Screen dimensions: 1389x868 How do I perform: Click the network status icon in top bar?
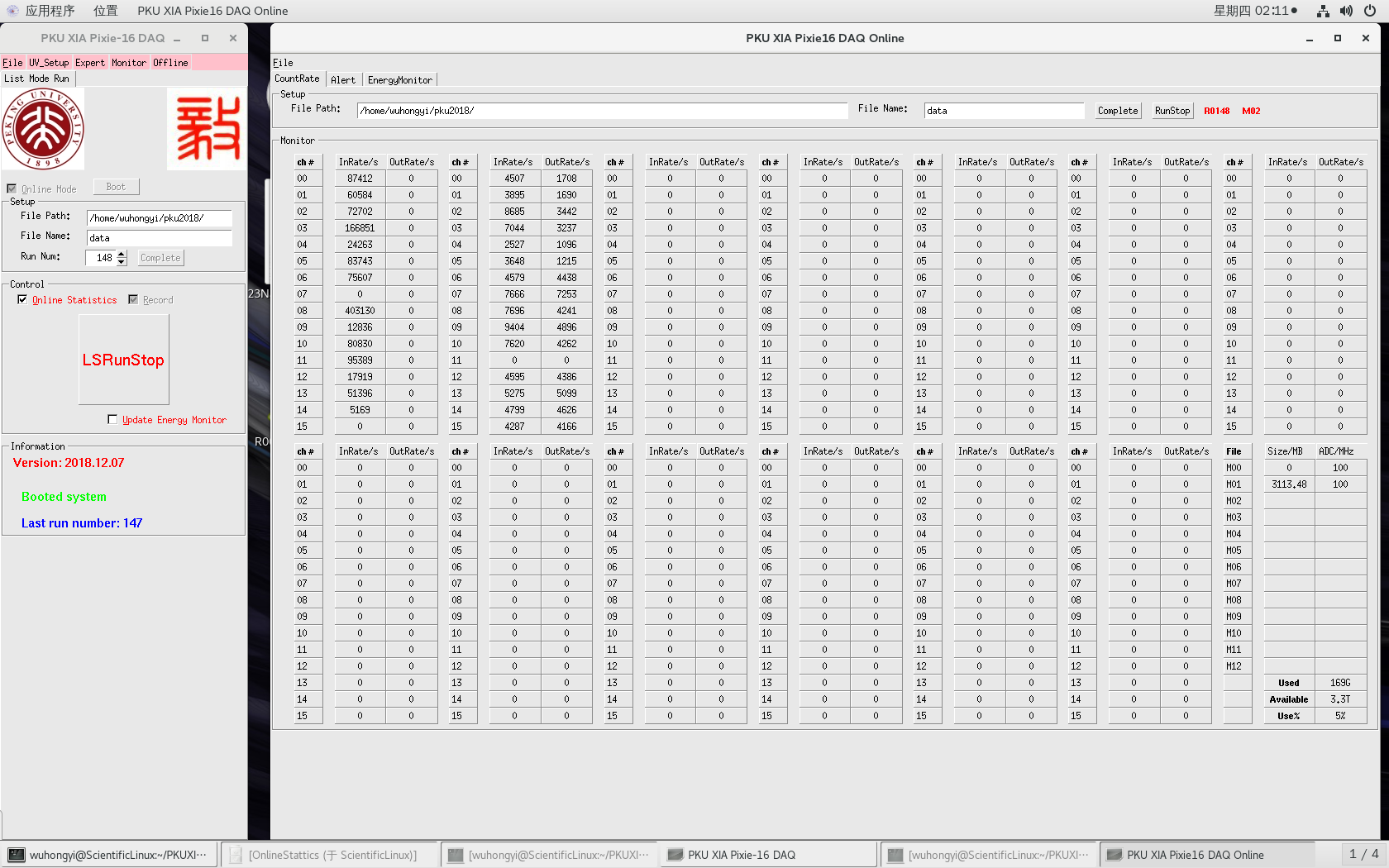[1323, 11]
